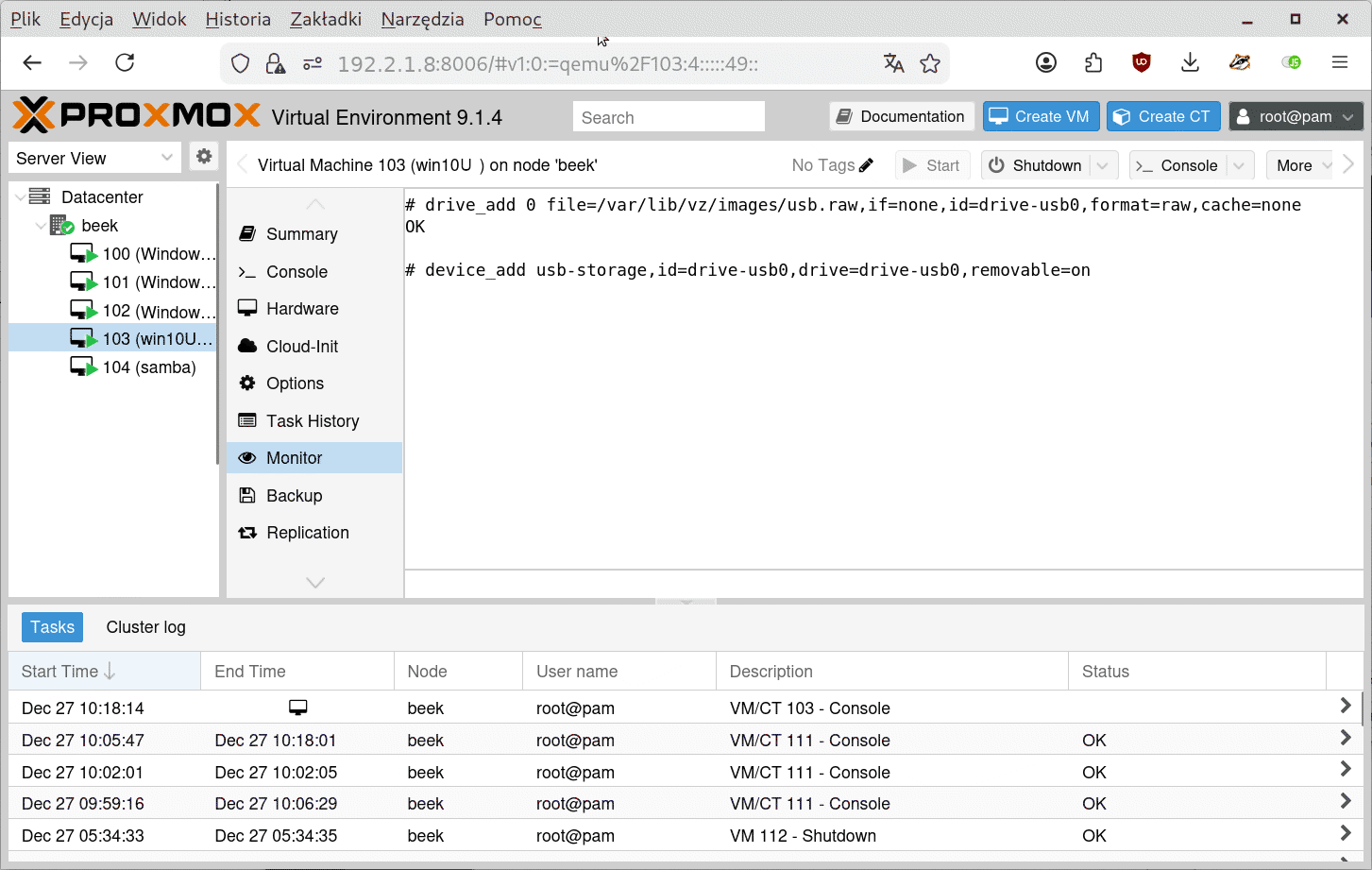
Task: Expand the Console options dropdown
Action: coord(1238,164)
